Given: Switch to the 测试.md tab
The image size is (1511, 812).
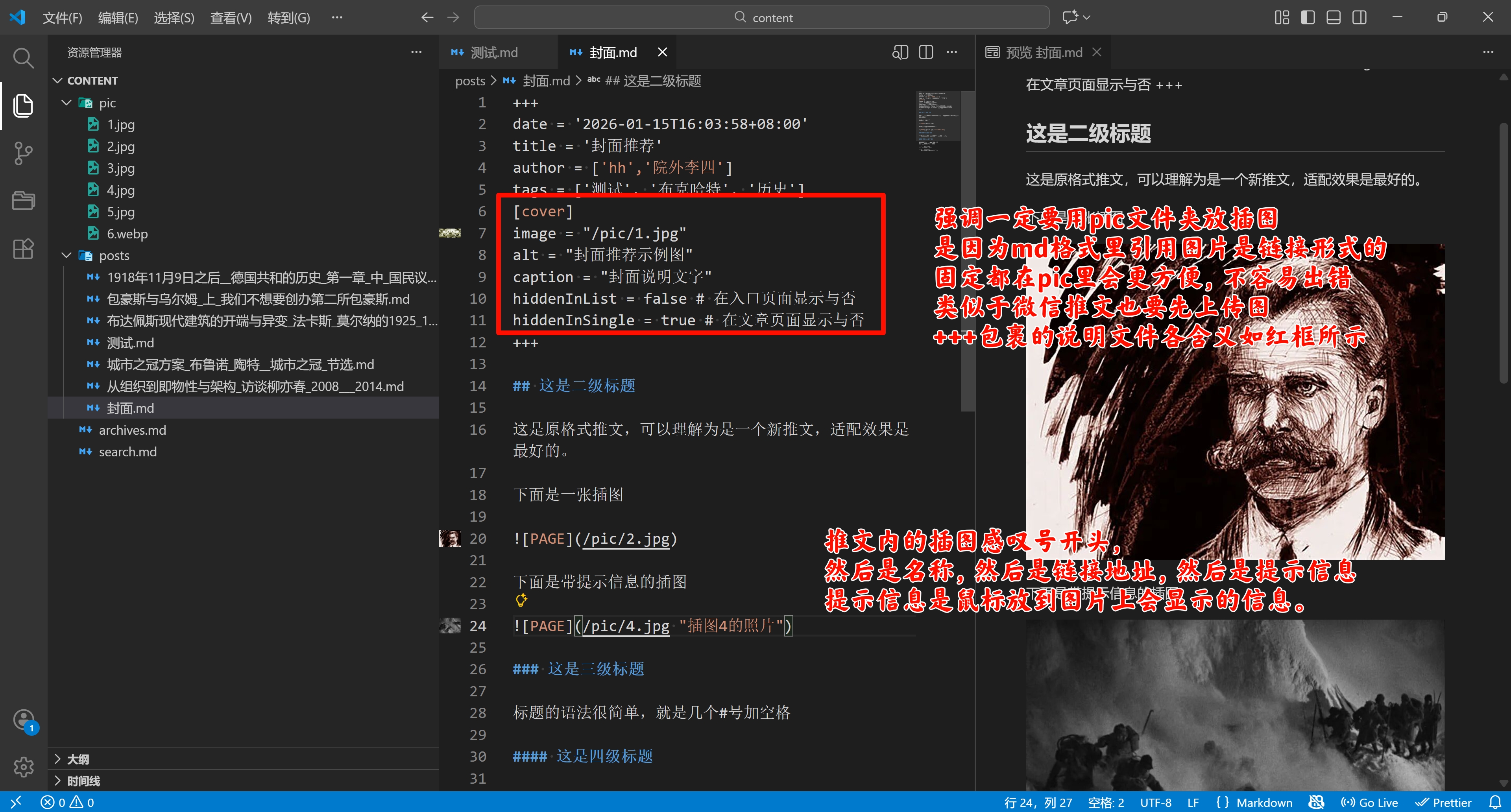Looking at the screenshot, I should 494,52.
